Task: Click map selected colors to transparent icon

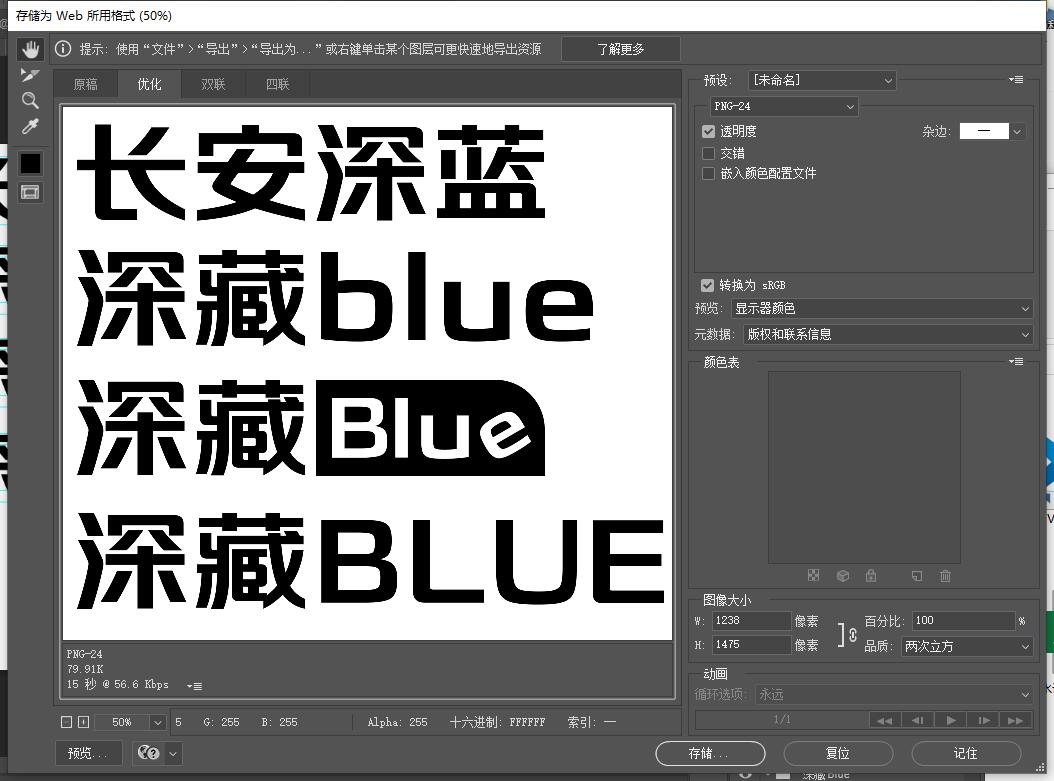Action: [813, 575]
